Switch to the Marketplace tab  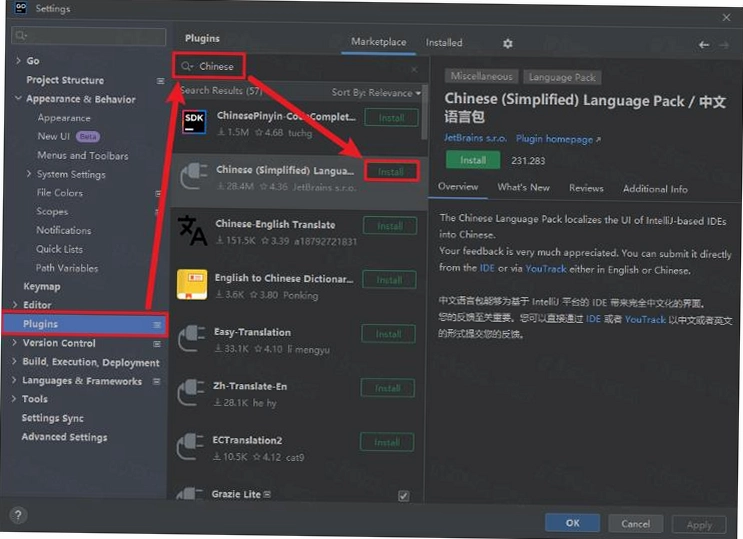tap(379, 42)
